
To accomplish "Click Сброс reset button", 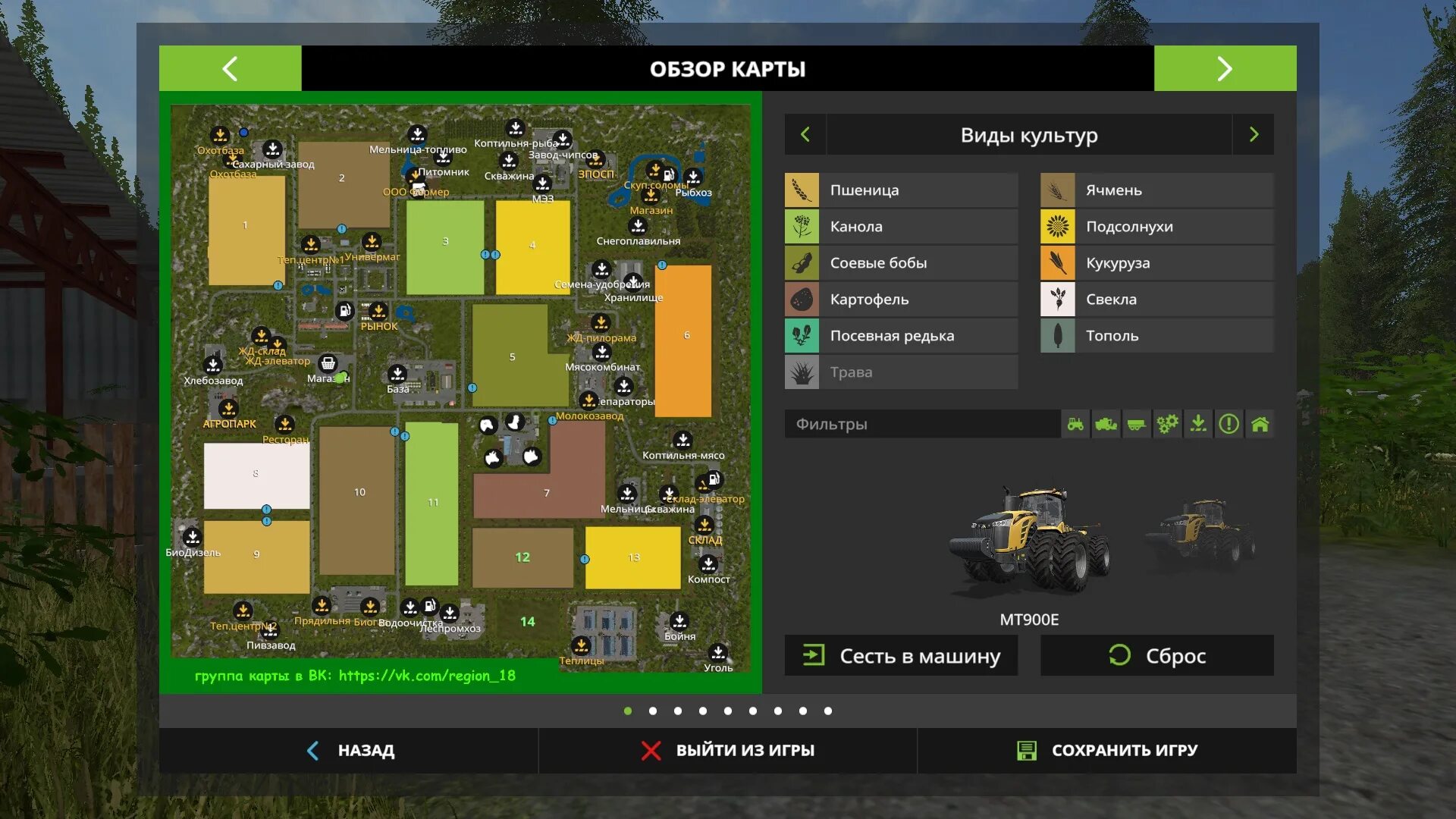I will (1156, 655).
